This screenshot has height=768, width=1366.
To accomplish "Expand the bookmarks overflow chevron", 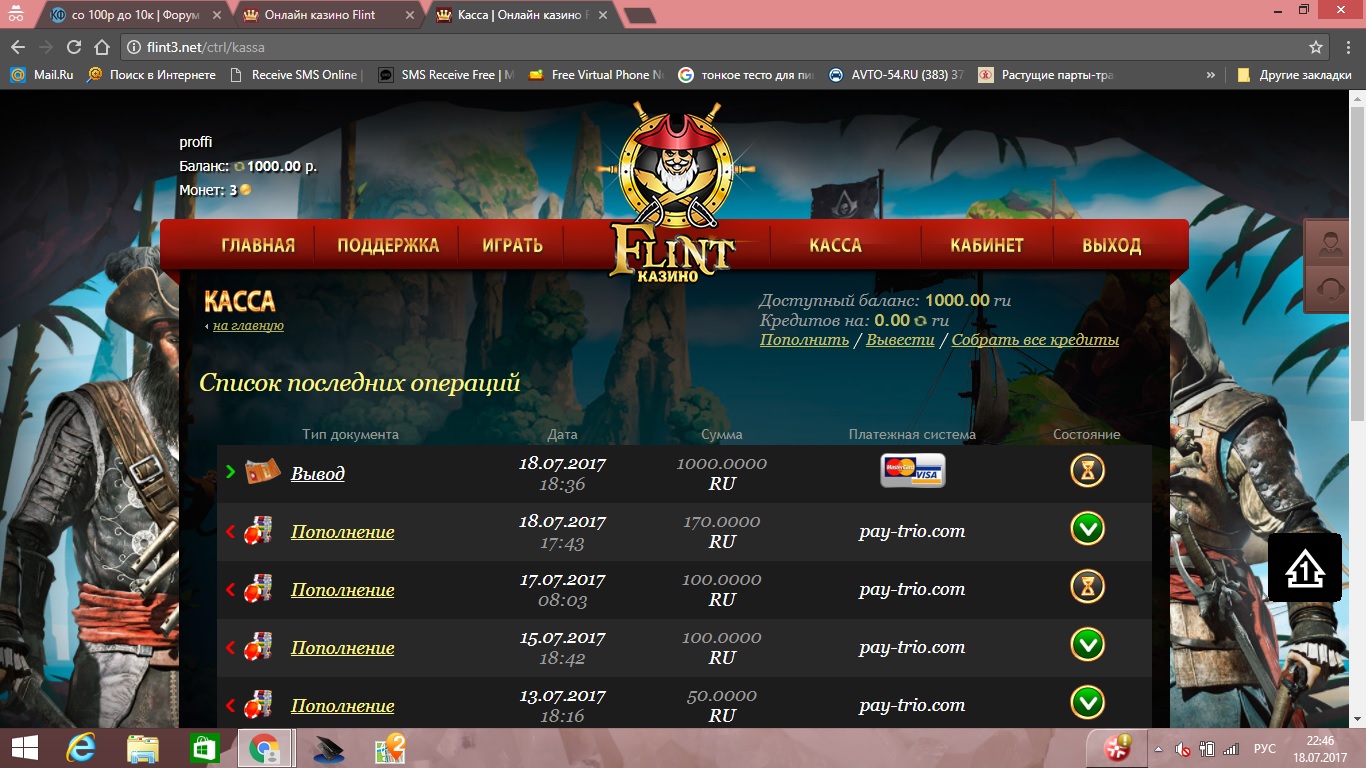I will [x=1211, y=75].
